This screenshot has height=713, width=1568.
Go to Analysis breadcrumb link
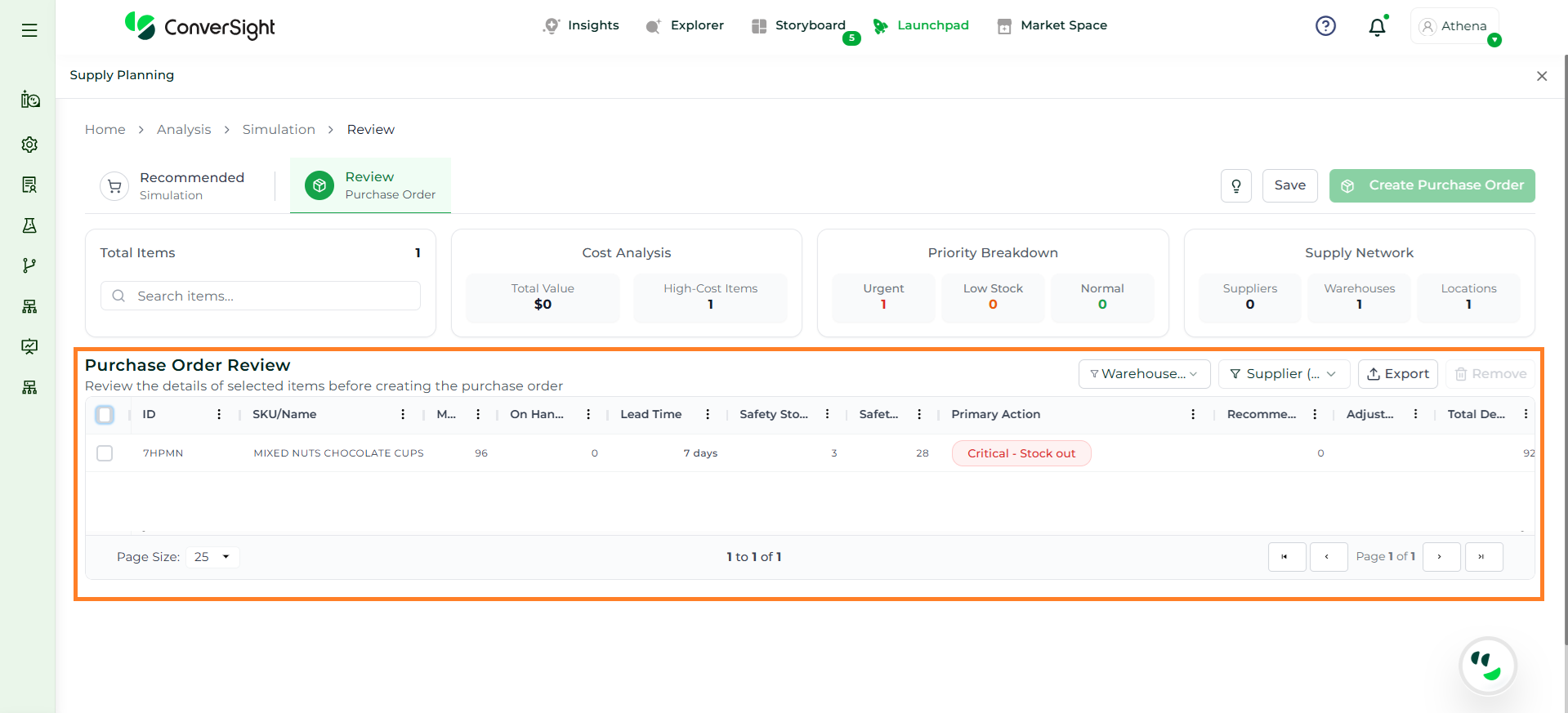184,130
